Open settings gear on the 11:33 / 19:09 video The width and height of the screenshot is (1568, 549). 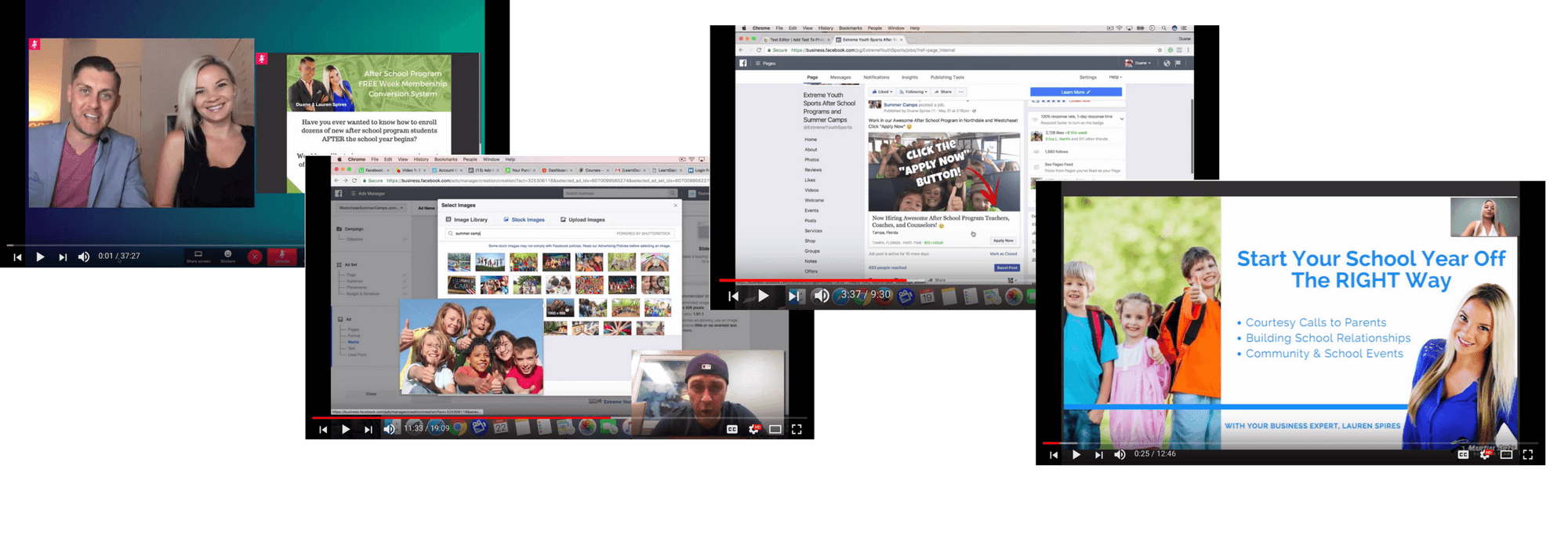click(x=753, y=429)
